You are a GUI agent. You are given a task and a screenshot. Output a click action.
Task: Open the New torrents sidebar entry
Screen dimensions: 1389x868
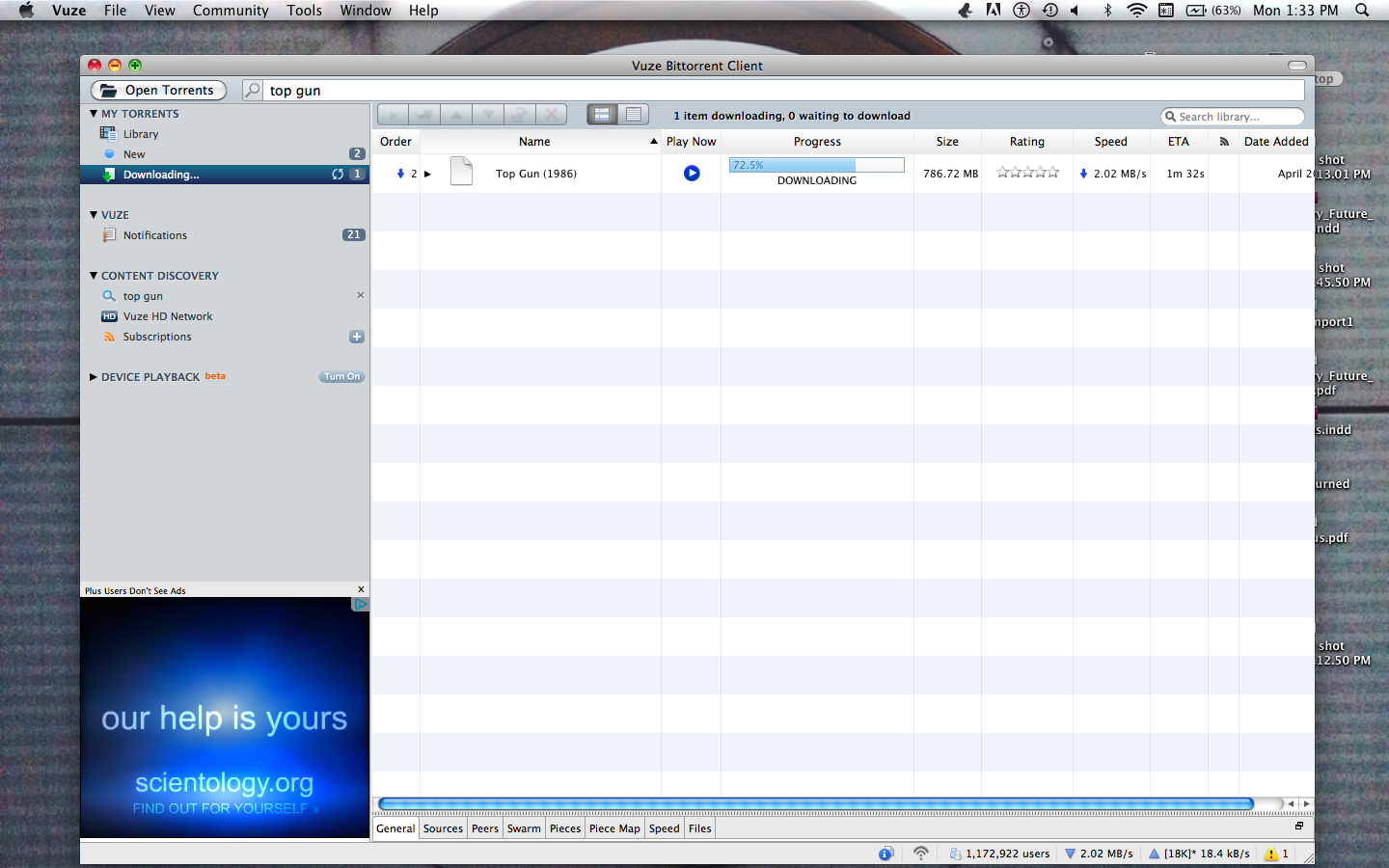(134, 154)
